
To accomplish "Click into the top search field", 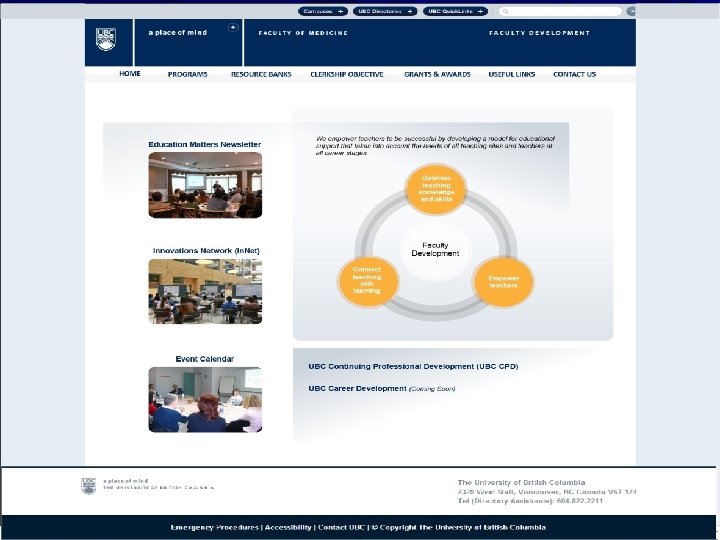I will tap(560, 11).
